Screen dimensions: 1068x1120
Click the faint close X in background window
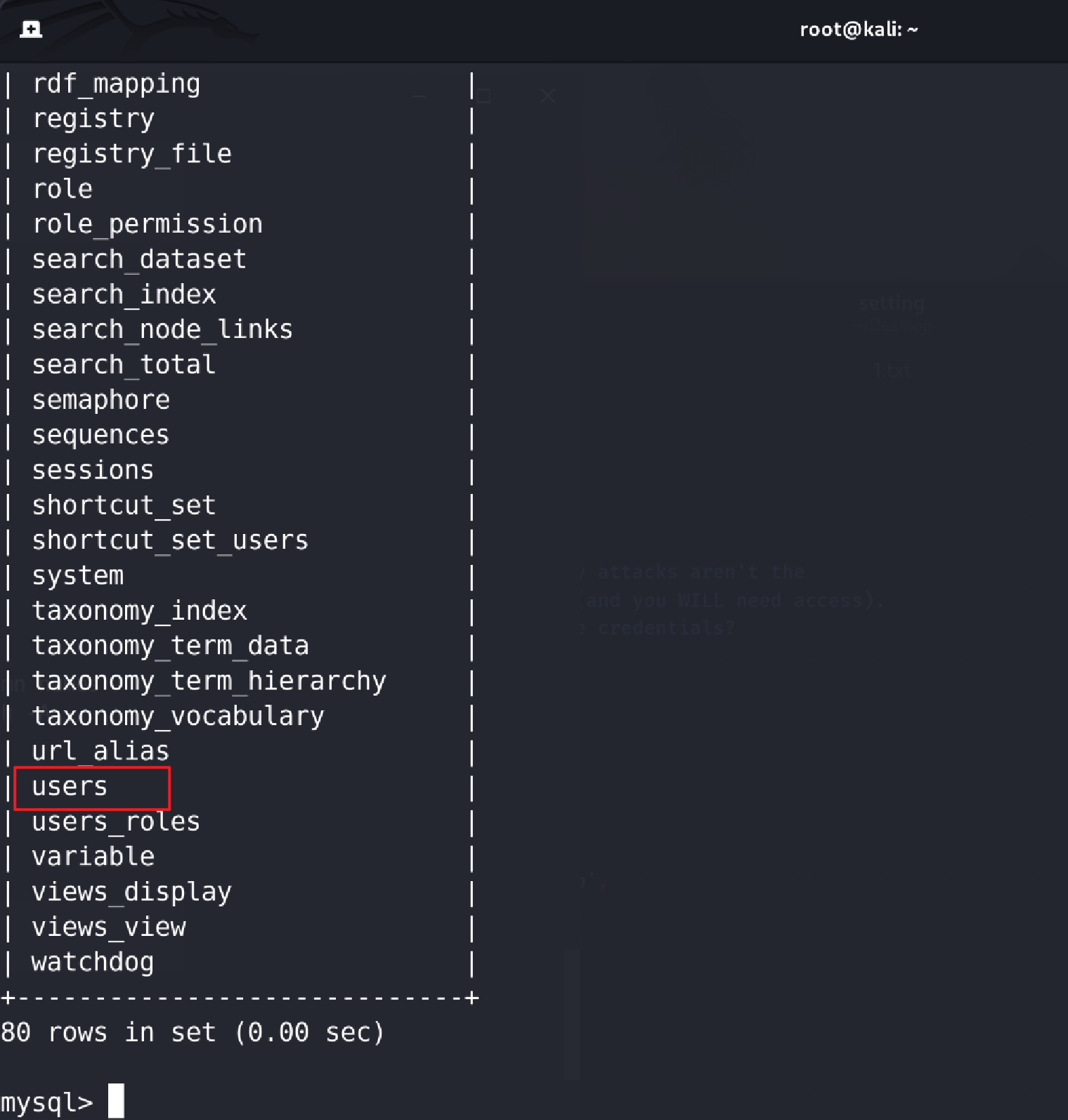(x=548, y=96)
